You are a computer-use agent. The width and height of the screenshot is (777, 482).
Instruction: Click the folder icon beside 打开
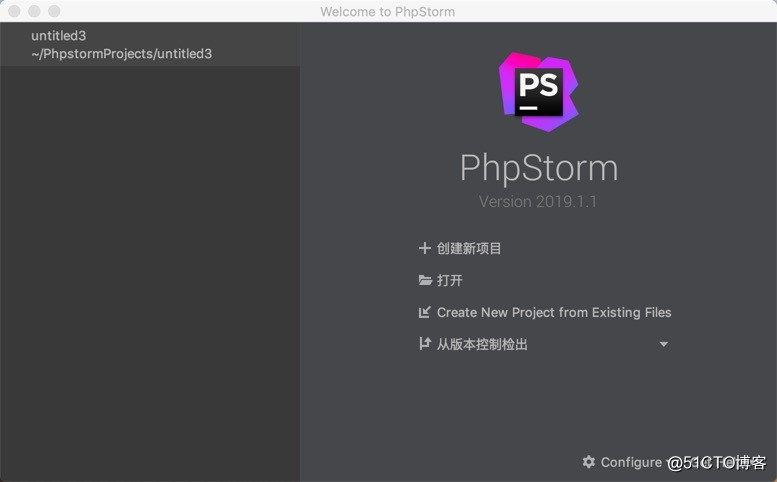tap(425, 280)
